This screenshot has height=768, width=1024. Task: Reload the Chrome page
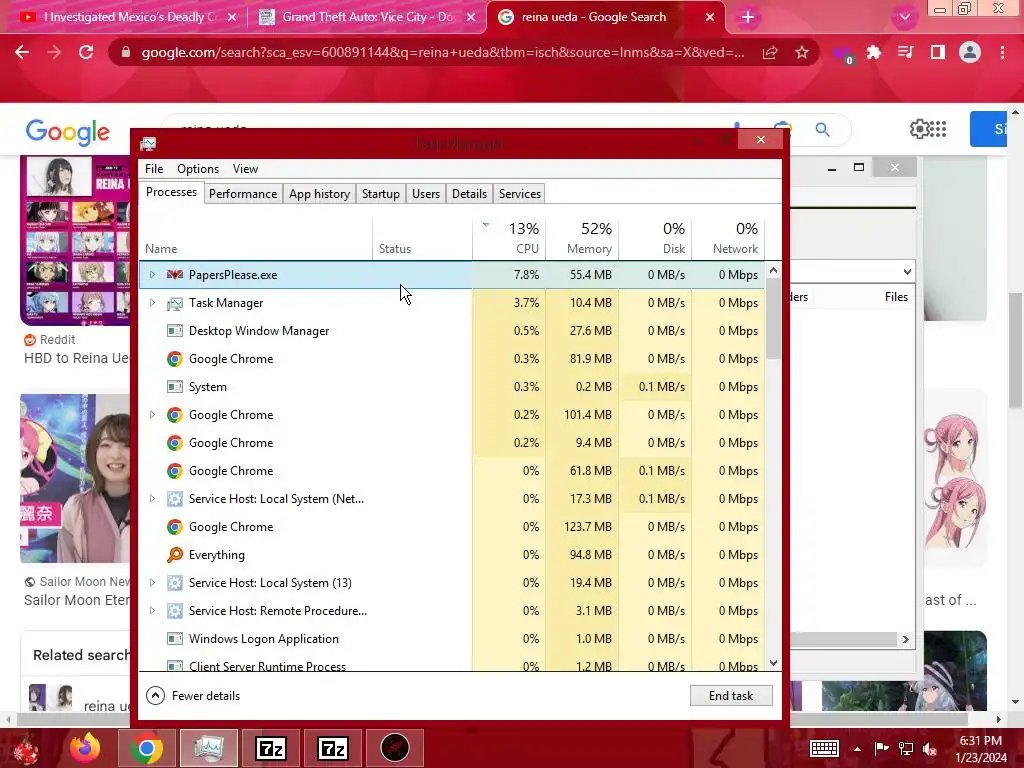(86, 52)
